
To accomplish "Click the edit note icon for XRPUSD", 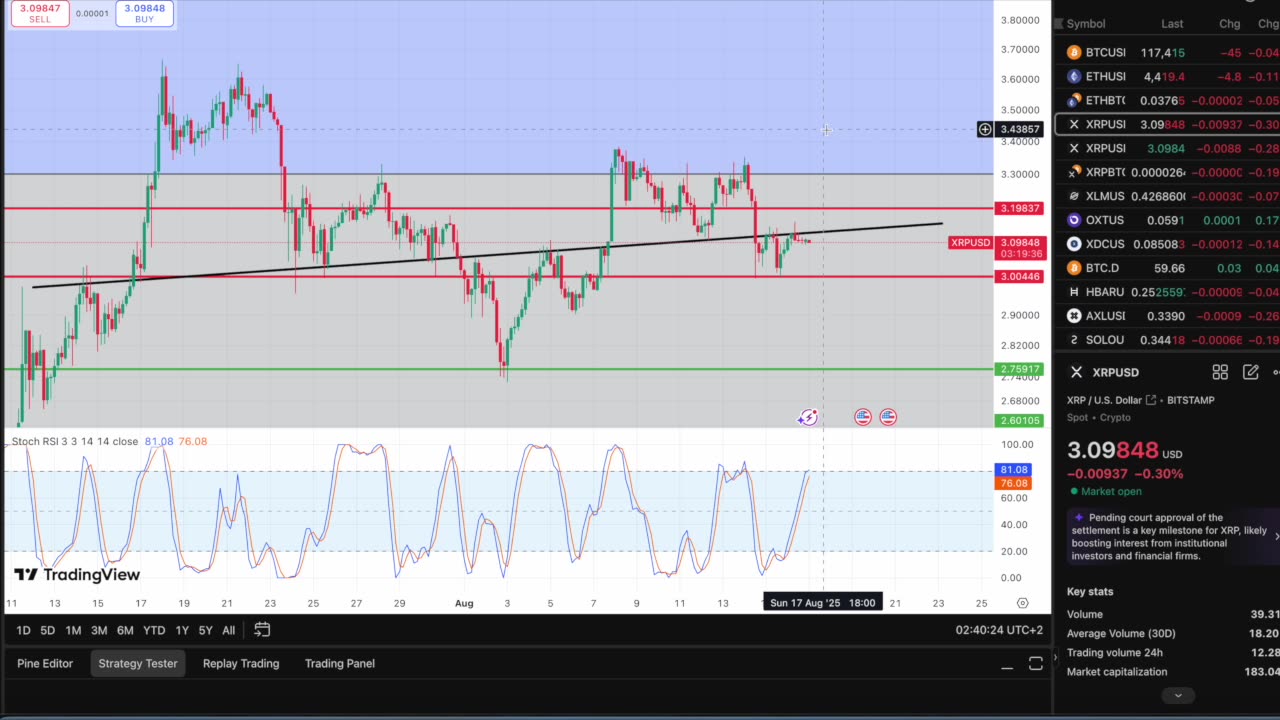I will [1250, 372].
